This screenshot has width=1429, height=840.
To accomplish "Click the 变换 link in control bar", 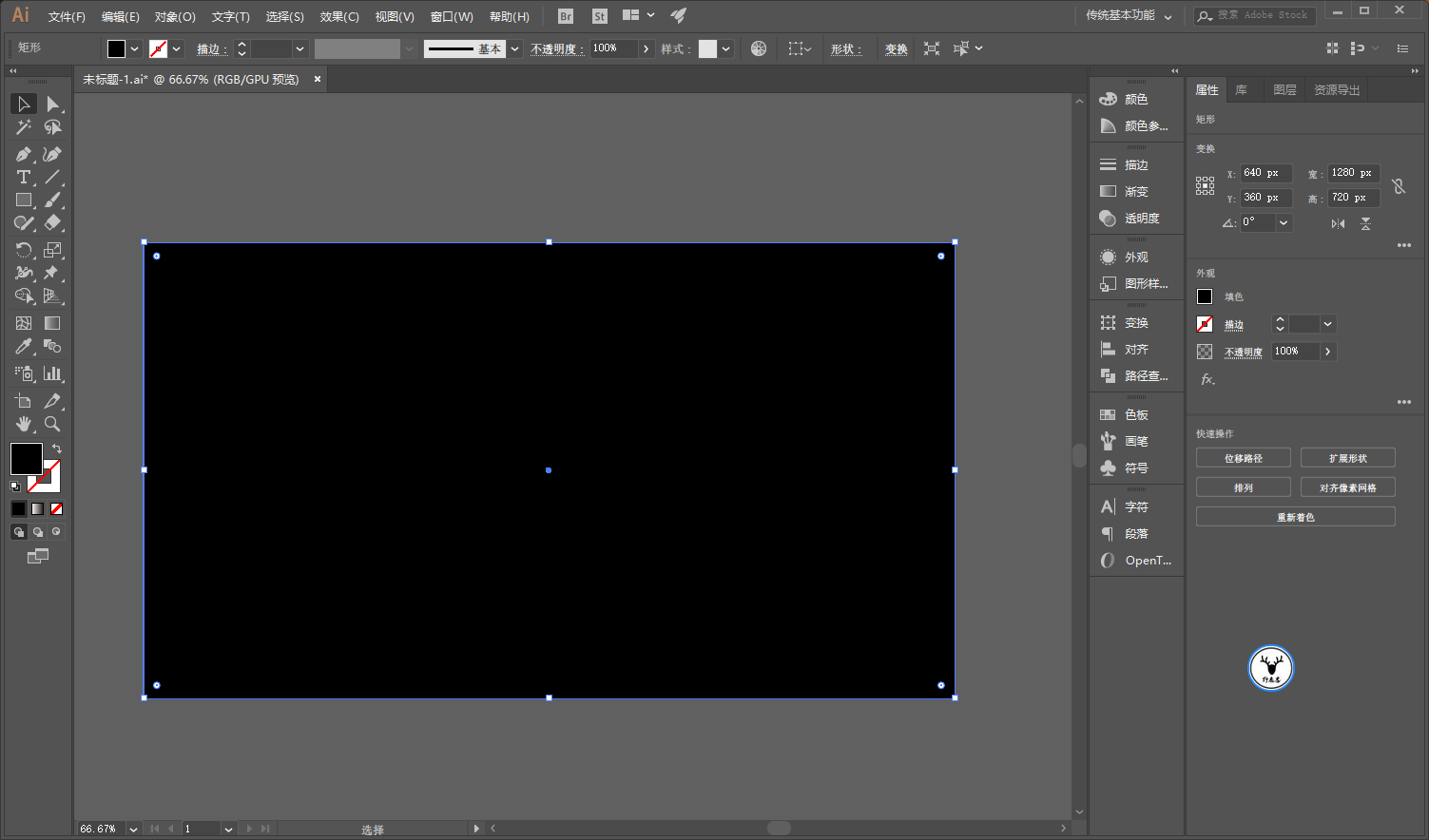I will click(897, 49).
